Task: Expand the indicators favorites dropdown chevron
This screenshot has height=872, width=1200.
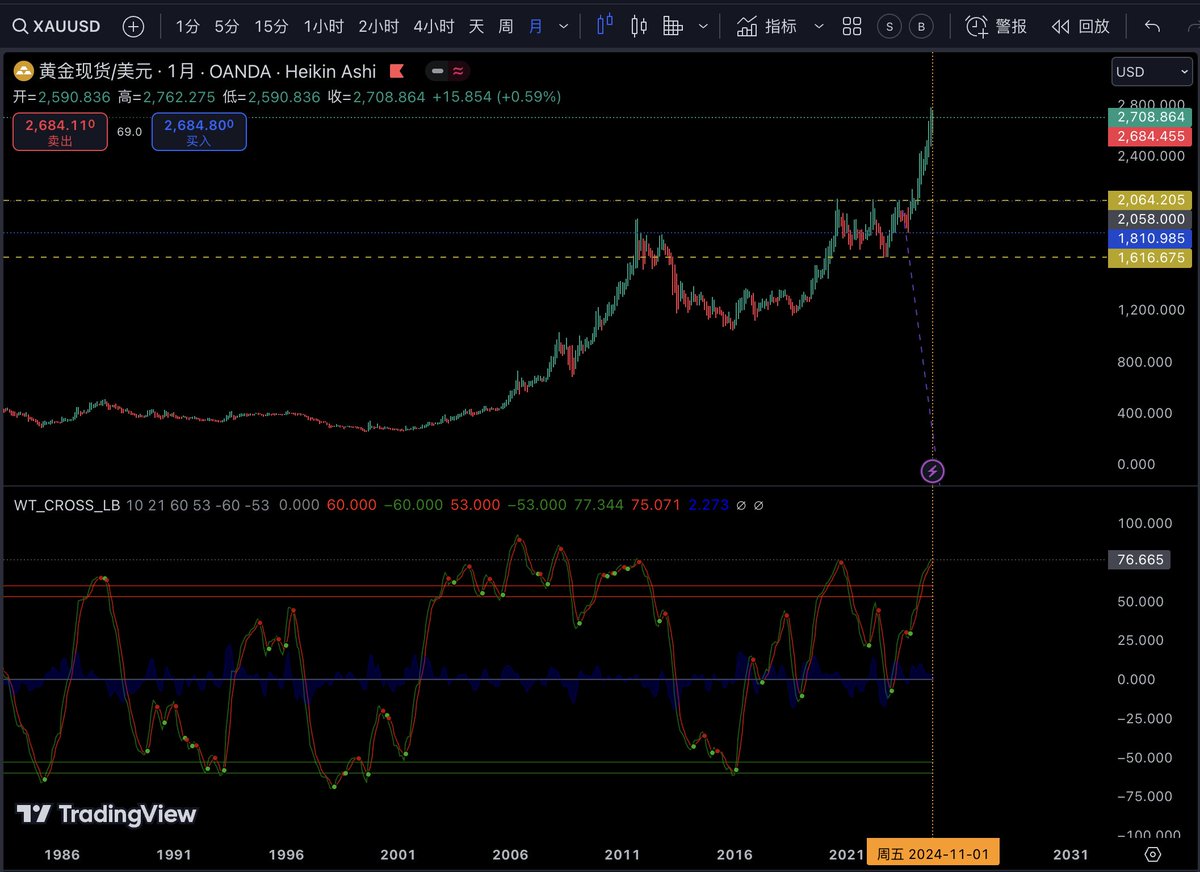Action: tap(819, 27)
